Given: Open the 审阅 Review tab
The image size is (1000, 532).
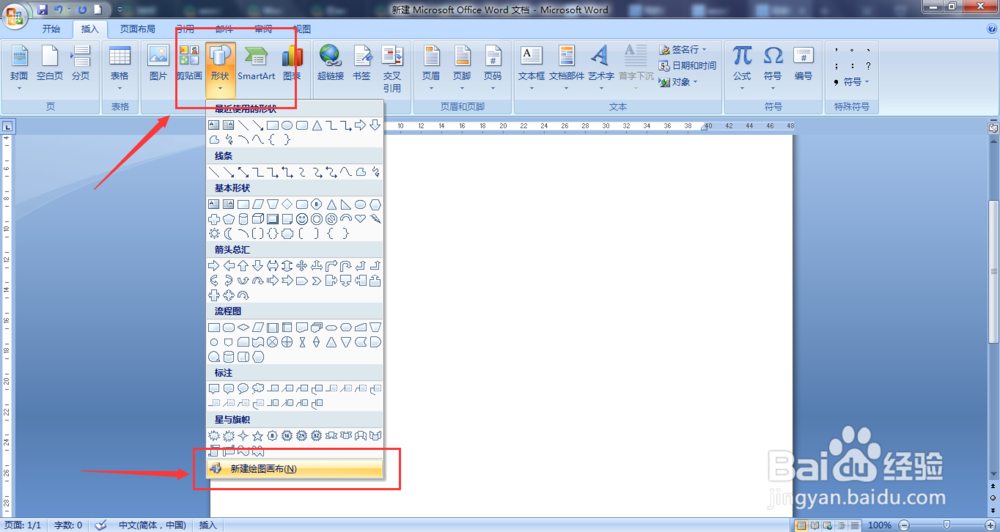Looking at the screenshot, I should point(263,29).
